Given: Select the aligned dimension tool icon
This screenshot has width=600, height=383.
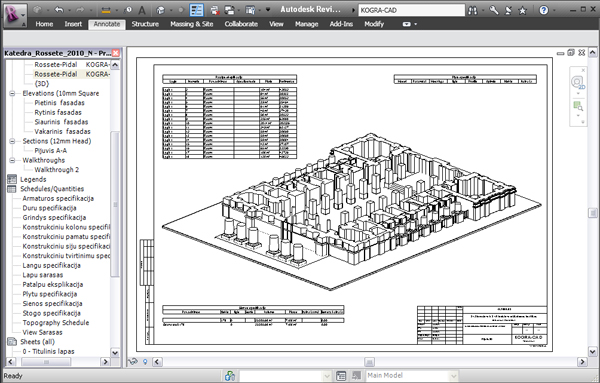Looking at the screenshot, I should point(106,10).
